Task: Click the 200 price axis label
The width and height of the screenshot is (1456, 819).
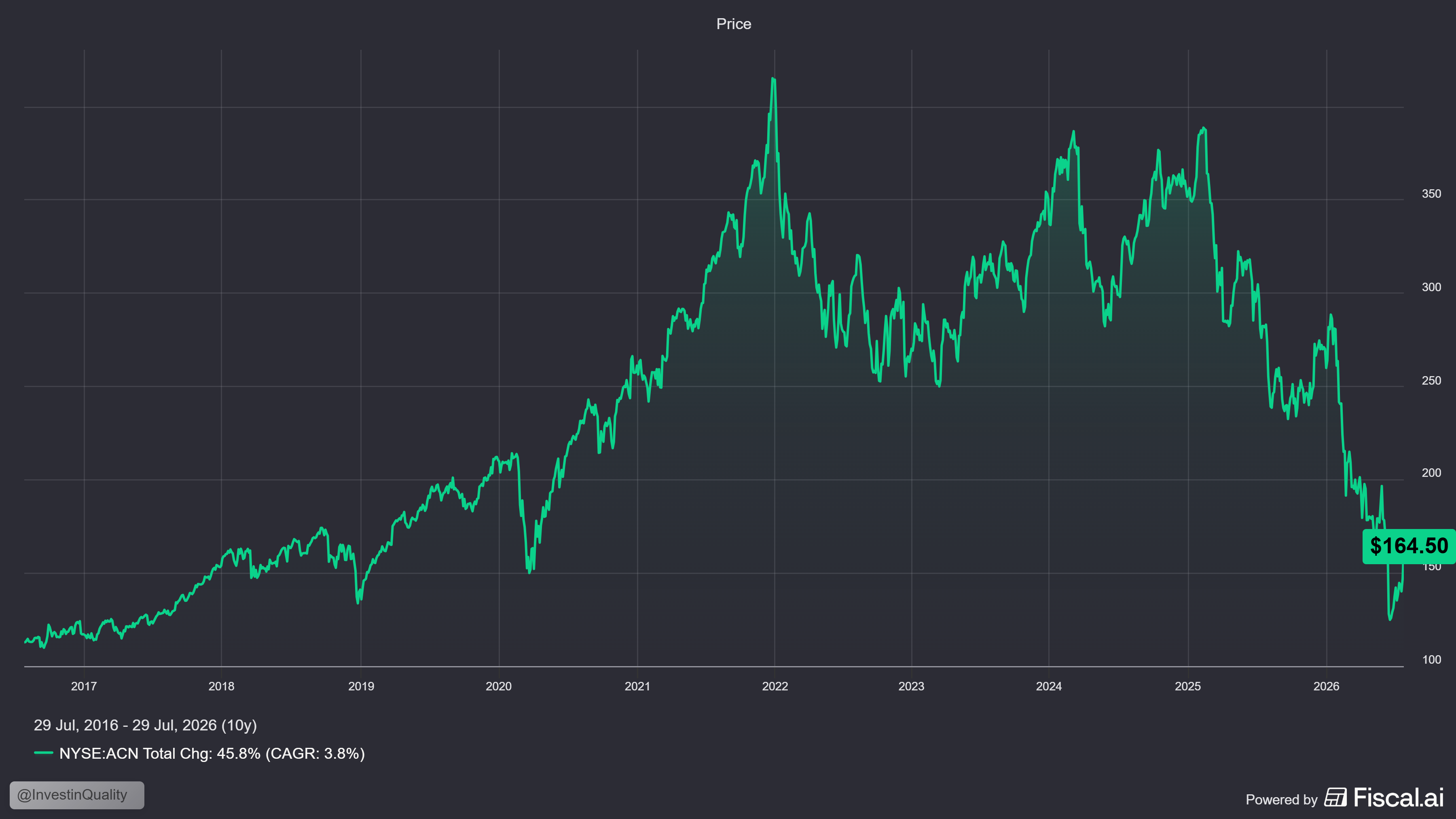Action: [x=1432, y=472]
